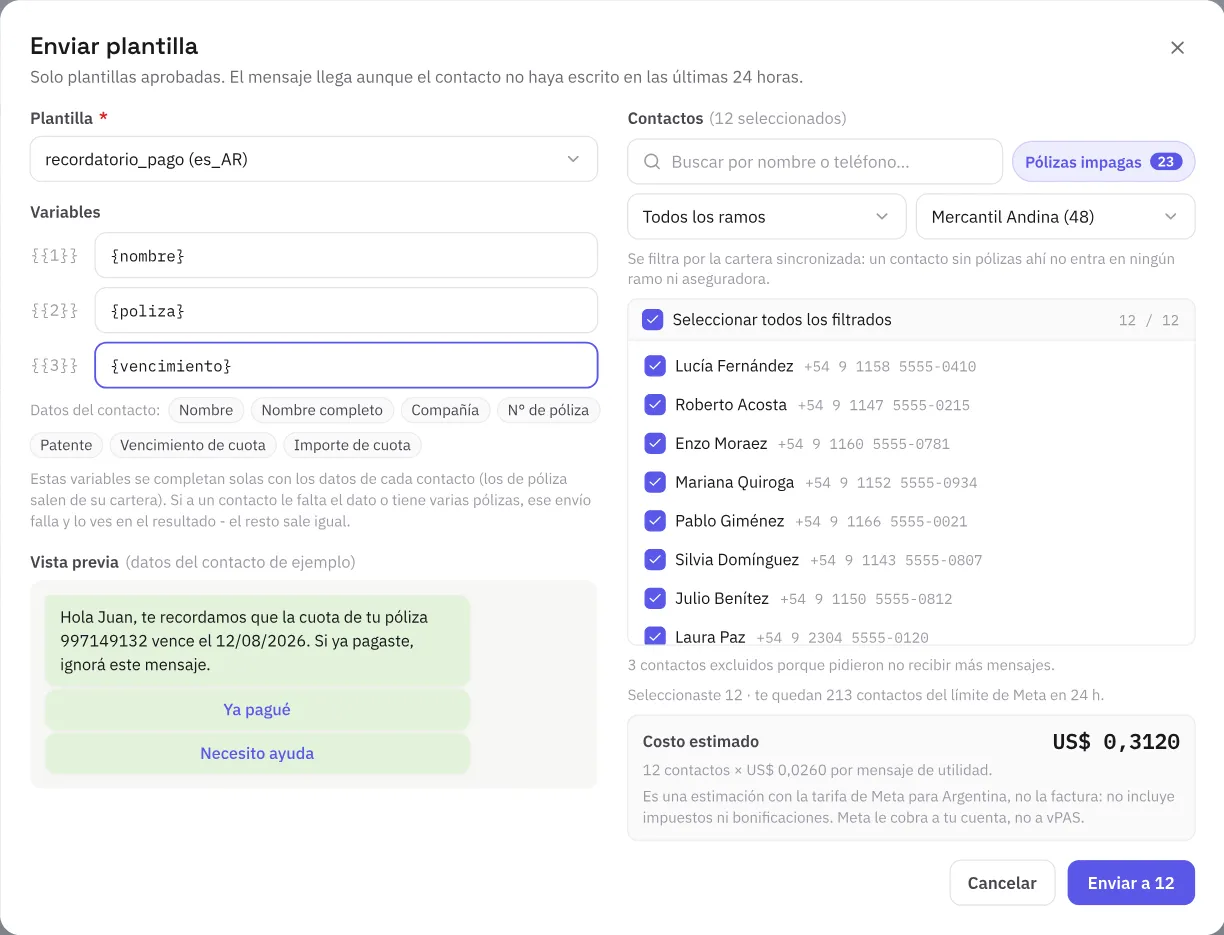The image size is (1224, 935).
Task: Click the {poliza} variable field
Action: 346,311
